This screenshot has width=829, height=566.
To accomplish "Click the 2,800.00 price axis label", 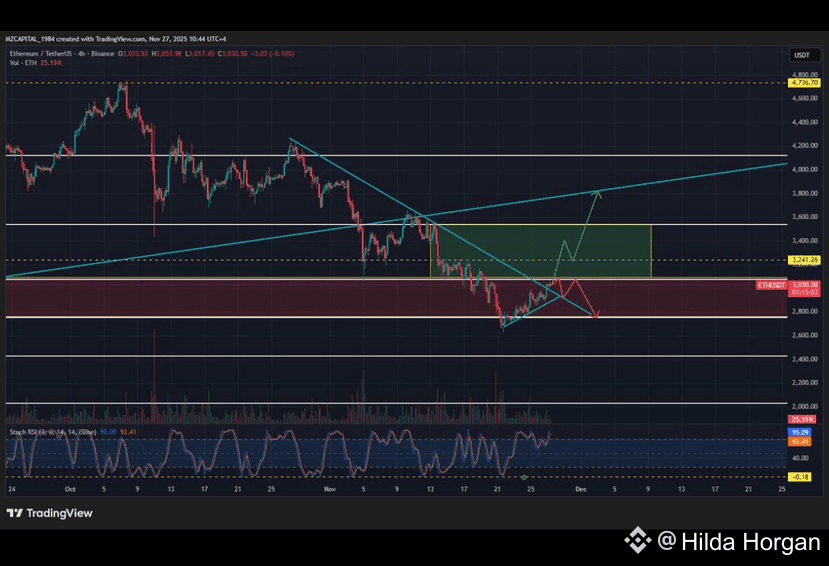I will tap(805, 311).
